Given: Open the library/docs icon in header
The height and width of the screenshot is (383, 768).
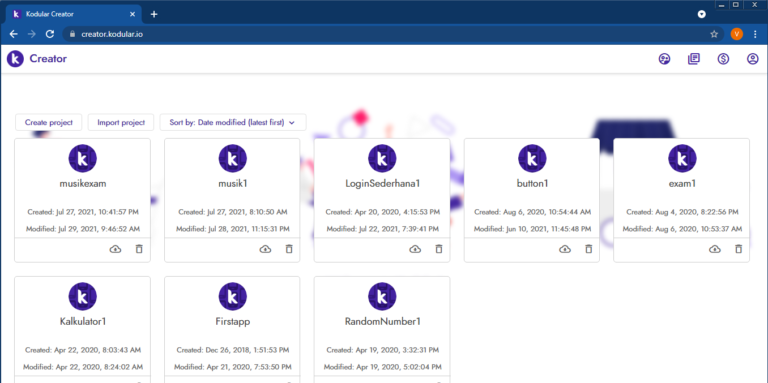Looking at the screenshot, I should (694, 59).
